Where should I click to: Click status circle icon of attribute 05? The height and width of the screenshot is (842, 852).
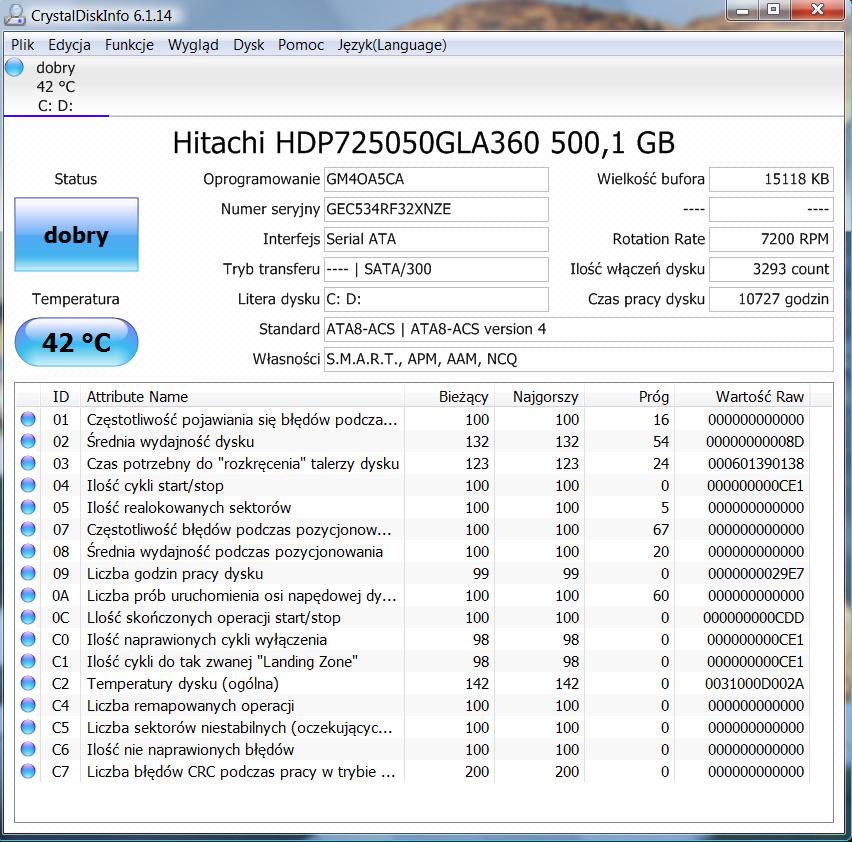click(x=28, y=507)
